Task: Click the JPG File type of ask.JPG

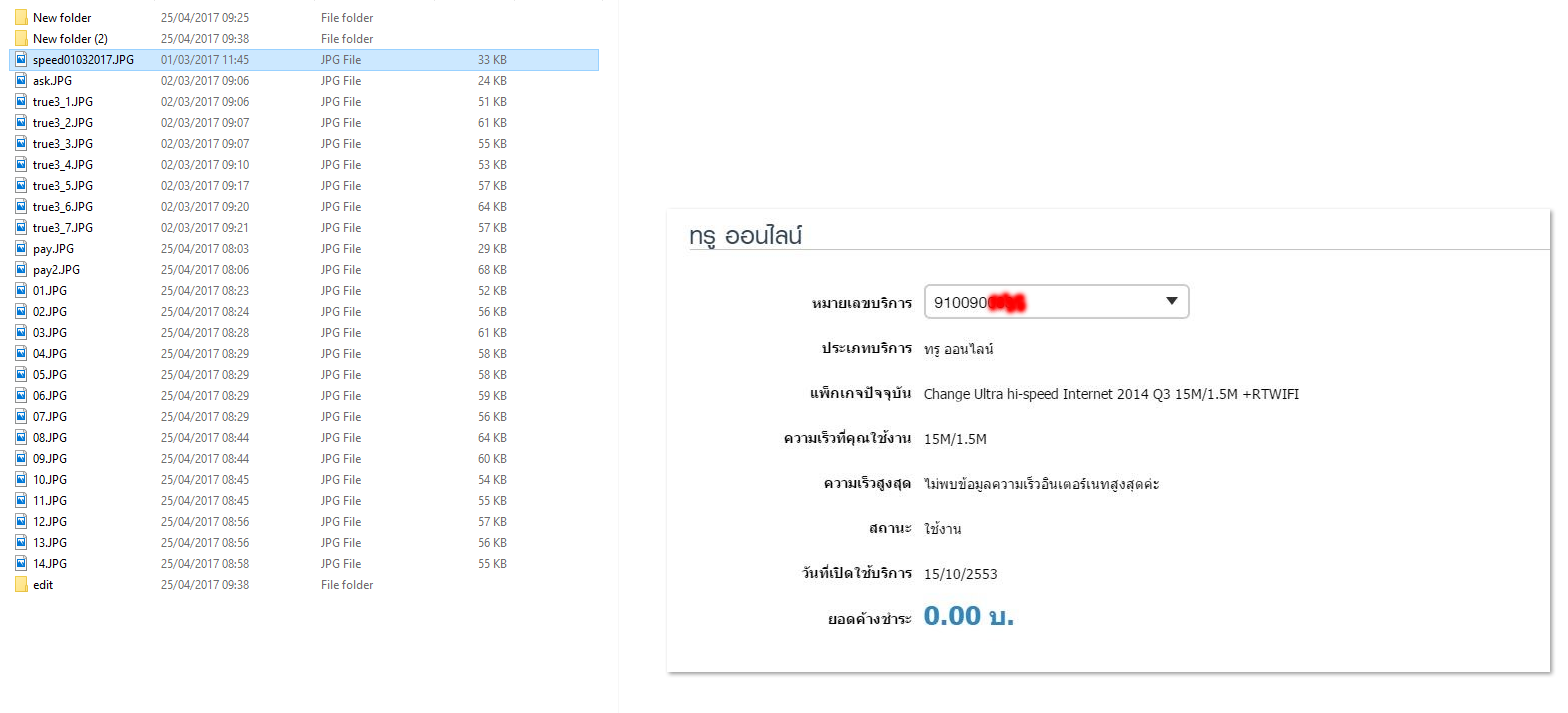Action: coord(341,80)
